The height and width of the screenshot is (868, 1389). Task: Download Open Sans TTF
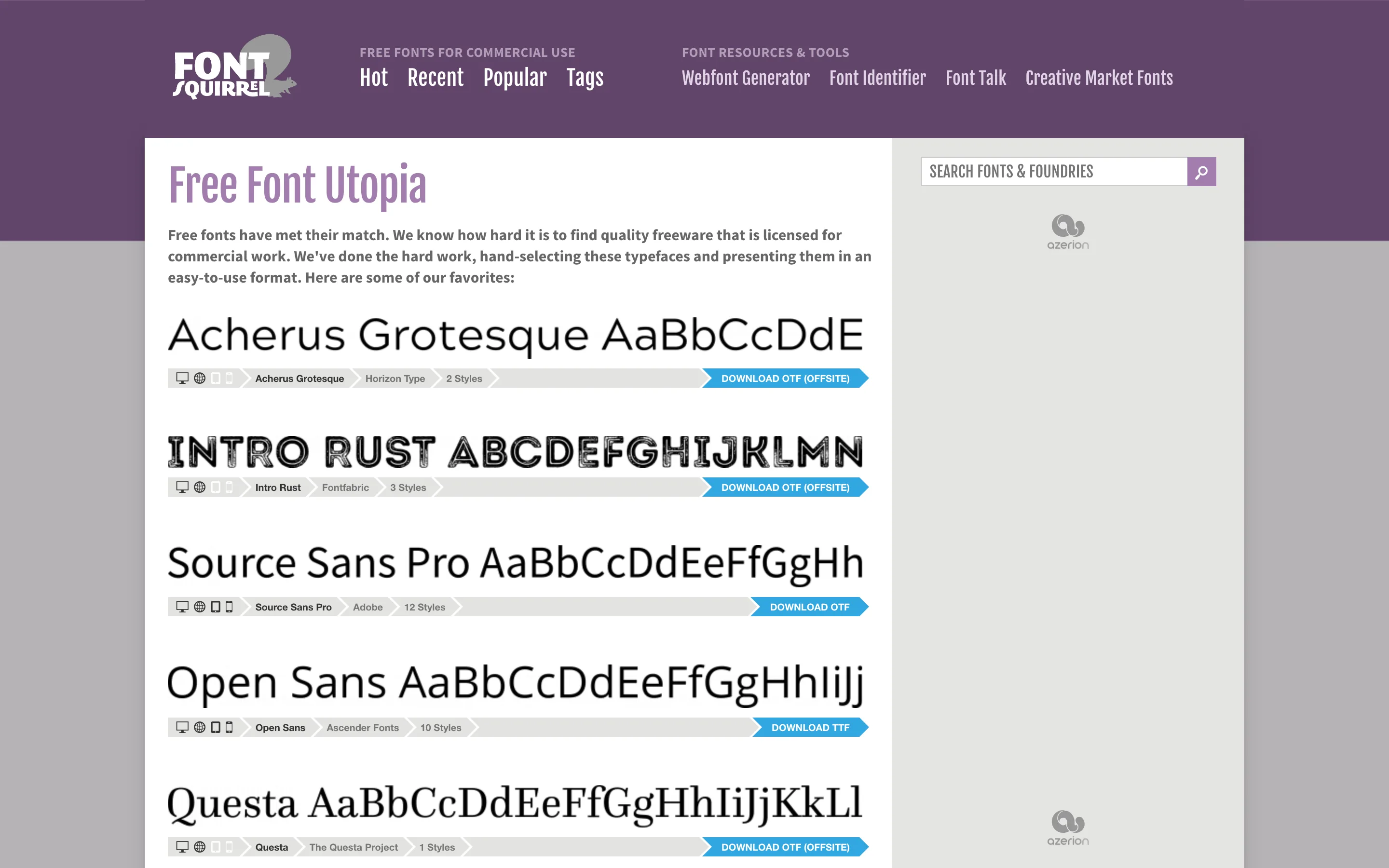[810, 727]
